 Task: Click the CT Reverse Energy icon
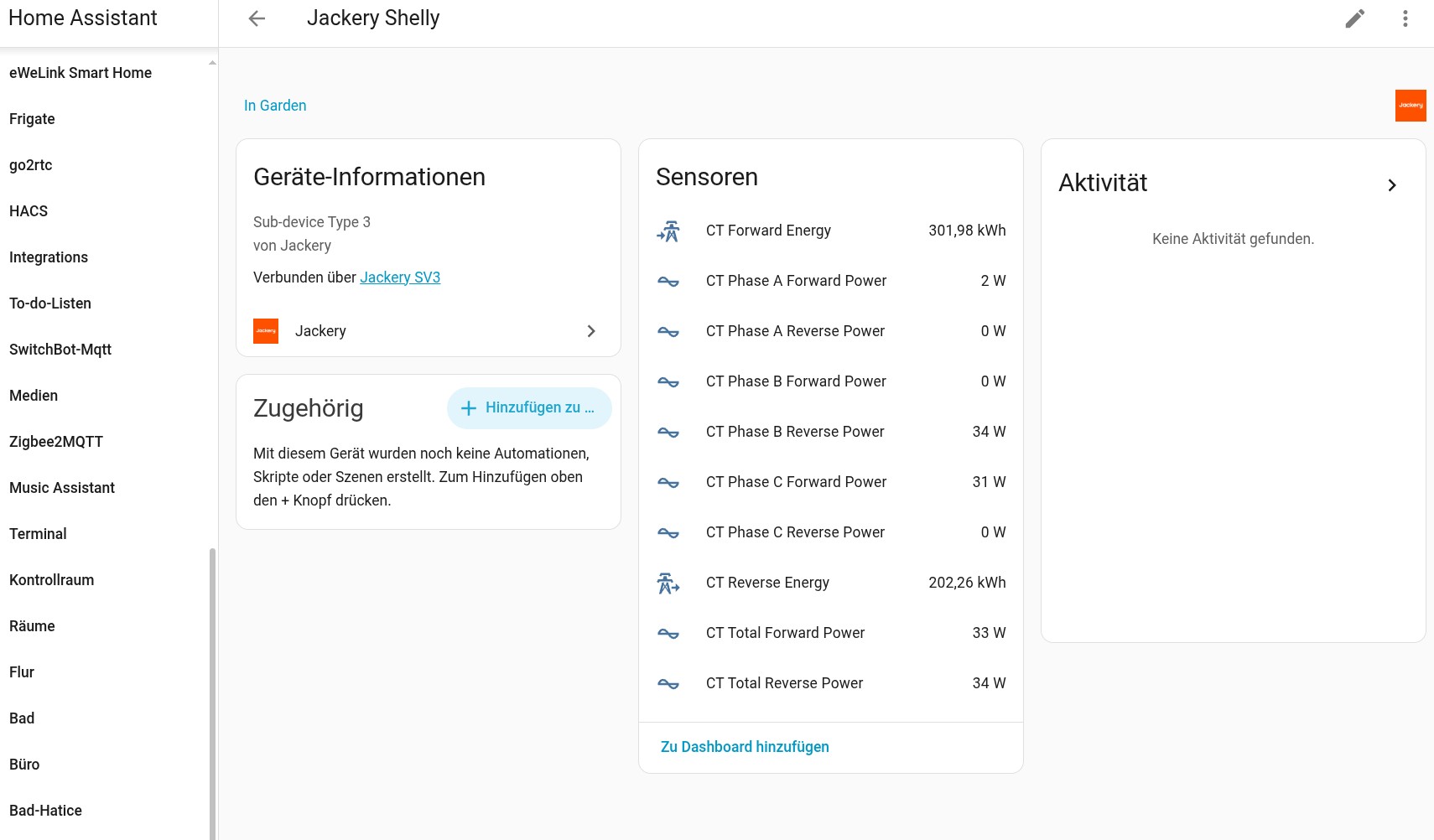click(x=668, y=583)
